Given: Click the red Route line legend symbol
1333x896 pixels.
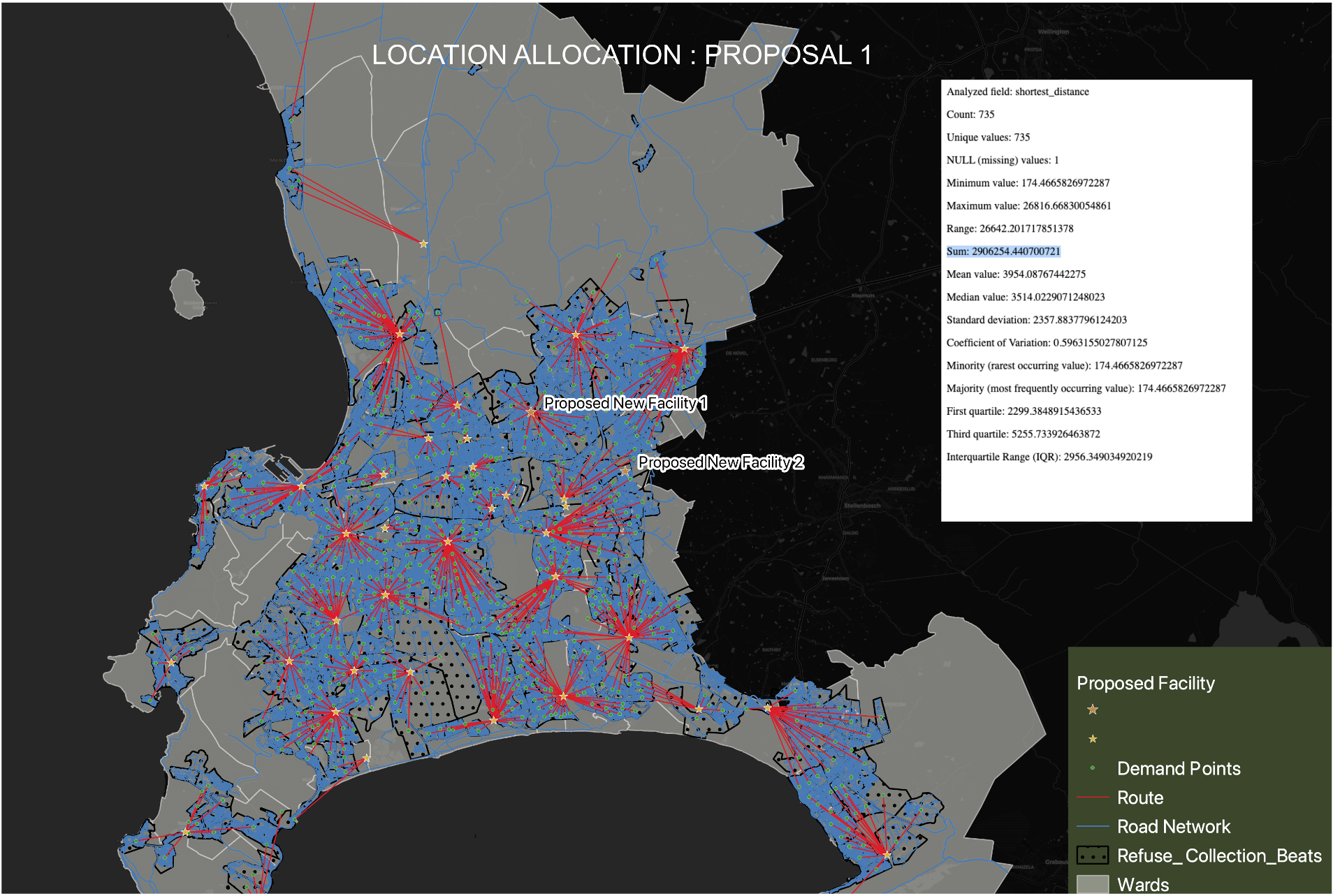Looking at the screenshot, I should pos(1093,797).
